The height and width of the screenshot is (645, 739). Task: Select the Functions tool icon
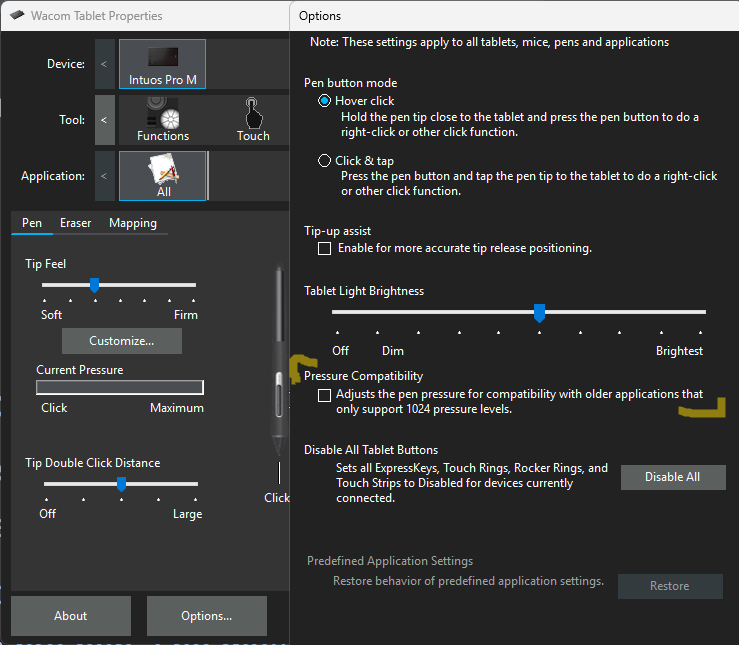coord(163,120)
